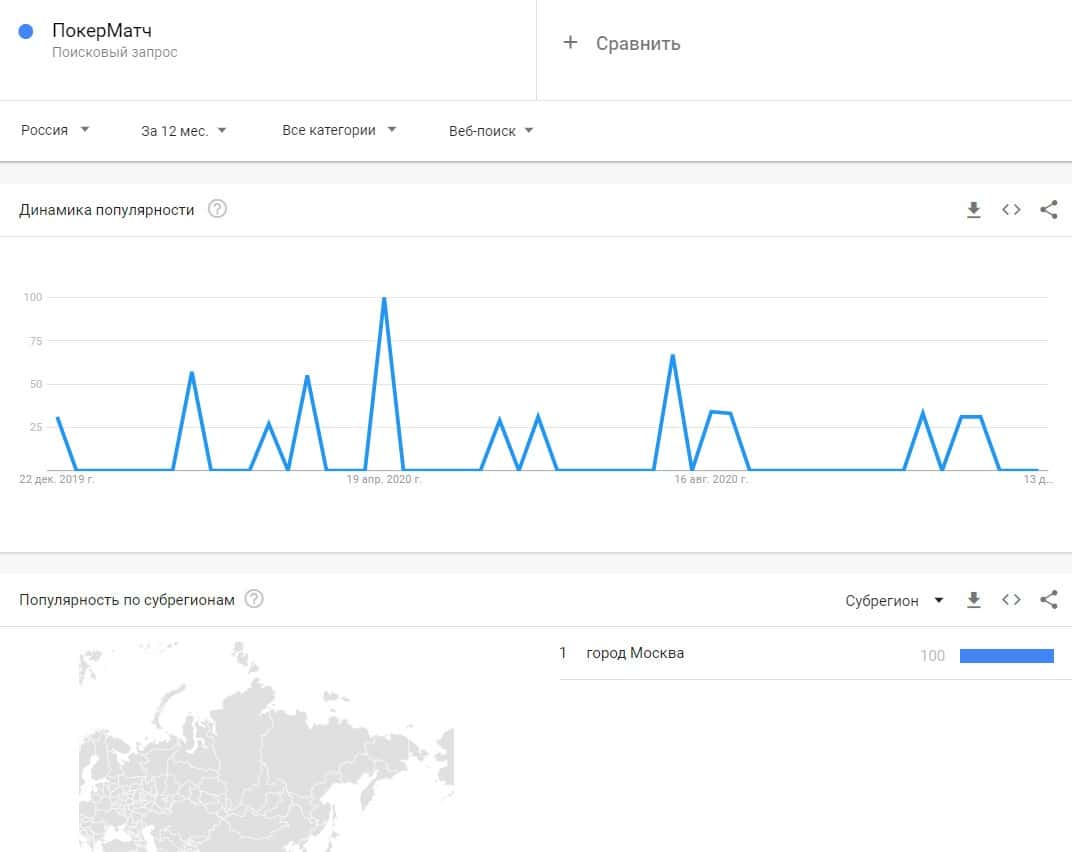Click the blue dot beside ПокерМатч
Image resolution: width=1072 pixels, height=852 pixels.
click(26, 31)
